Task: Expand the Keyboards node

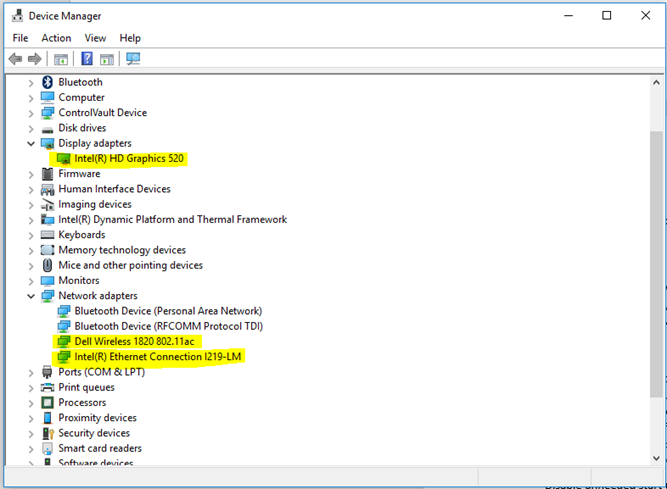Action: [31, 235]
